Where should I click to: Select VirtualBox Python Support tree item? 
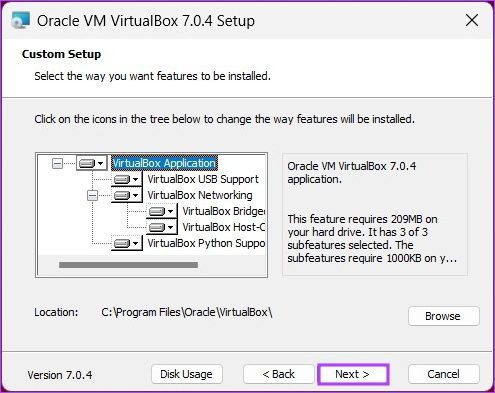click(206, 243)
